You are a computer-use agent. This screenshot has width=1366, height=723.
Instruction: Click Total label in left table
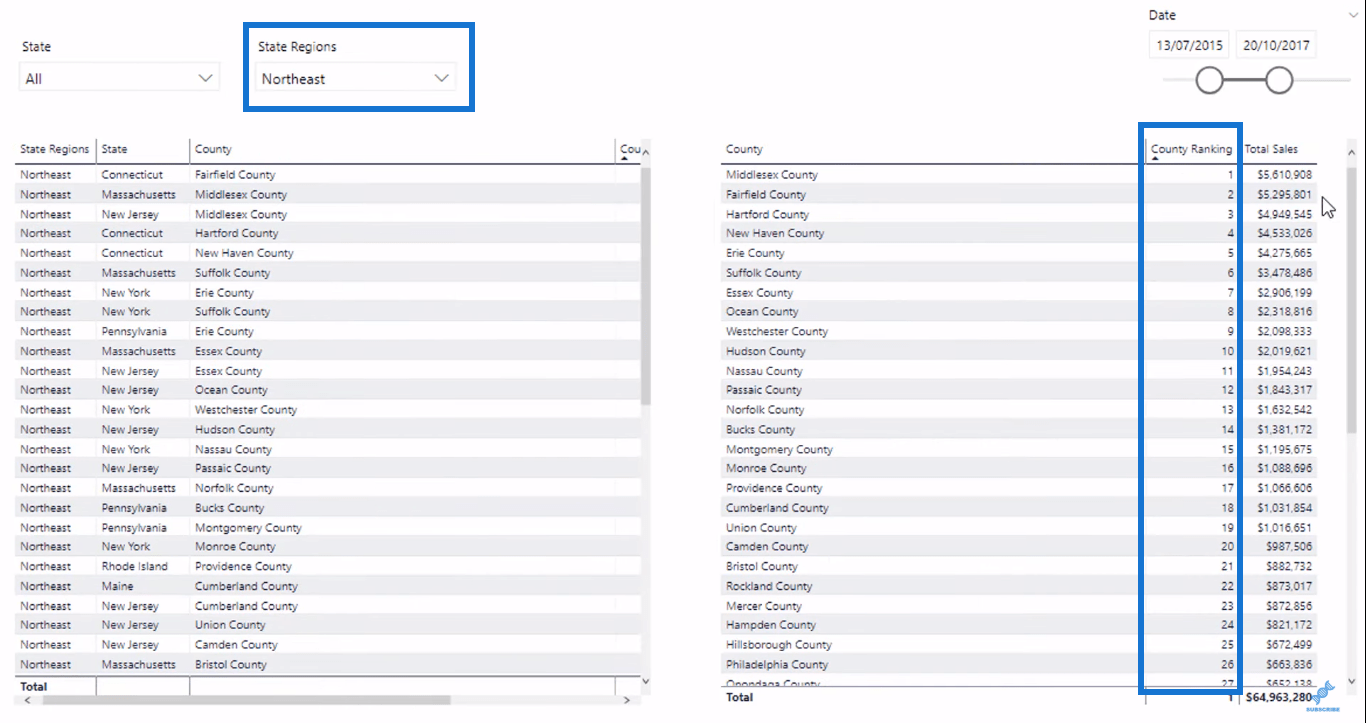[x=33, y=687]
